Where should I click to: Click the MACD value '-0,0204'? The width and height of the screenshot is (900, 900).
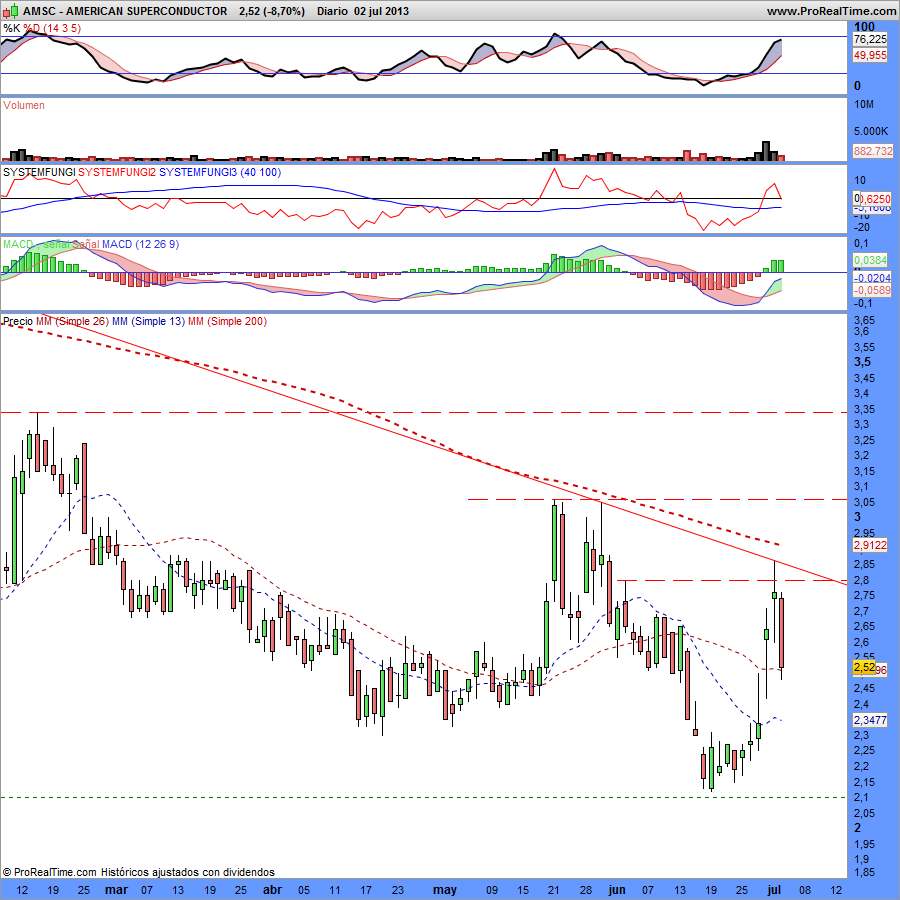(x=872, y=278)
